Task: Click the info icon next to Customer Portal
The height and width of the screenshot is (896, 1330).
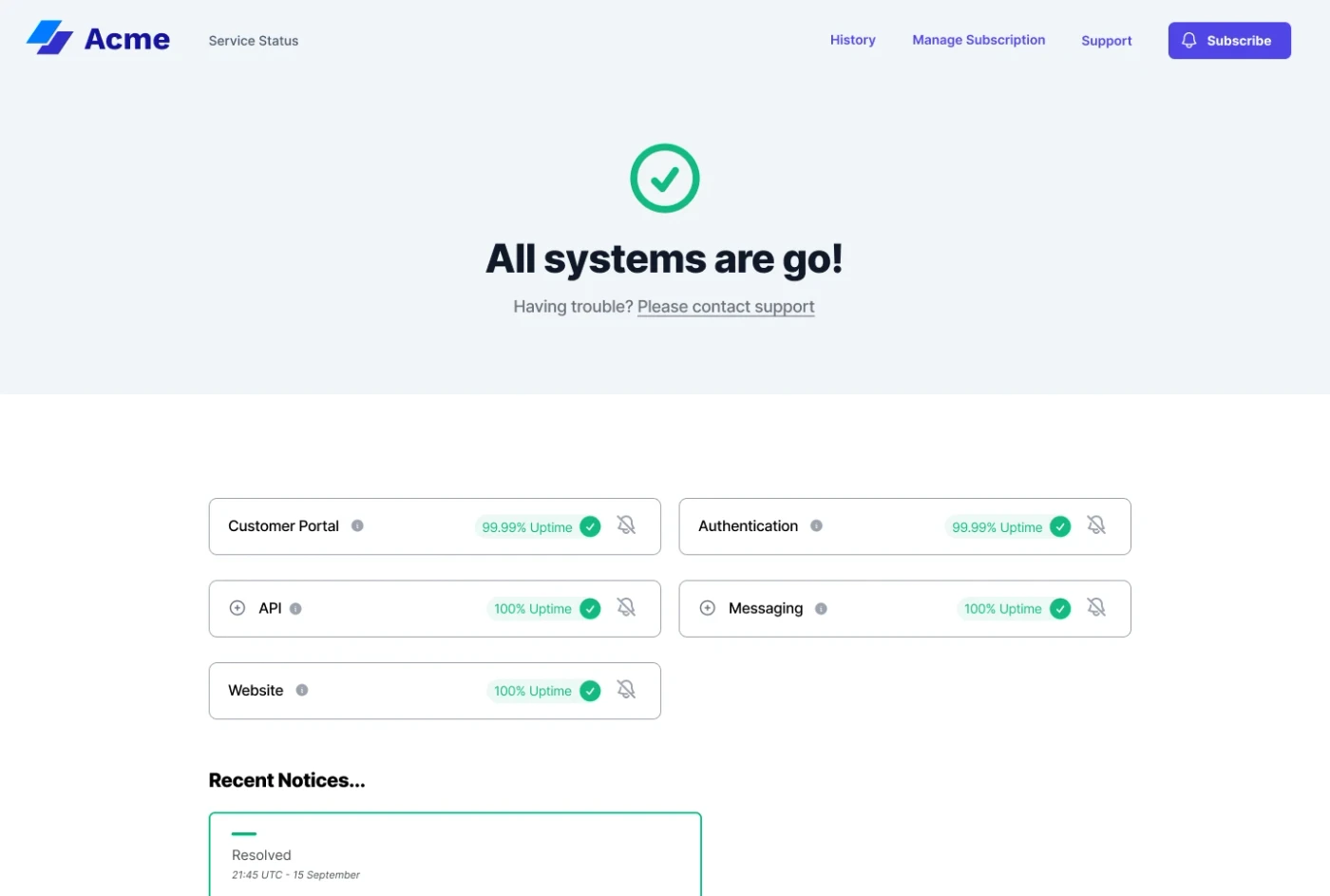Action: (358, 525)
